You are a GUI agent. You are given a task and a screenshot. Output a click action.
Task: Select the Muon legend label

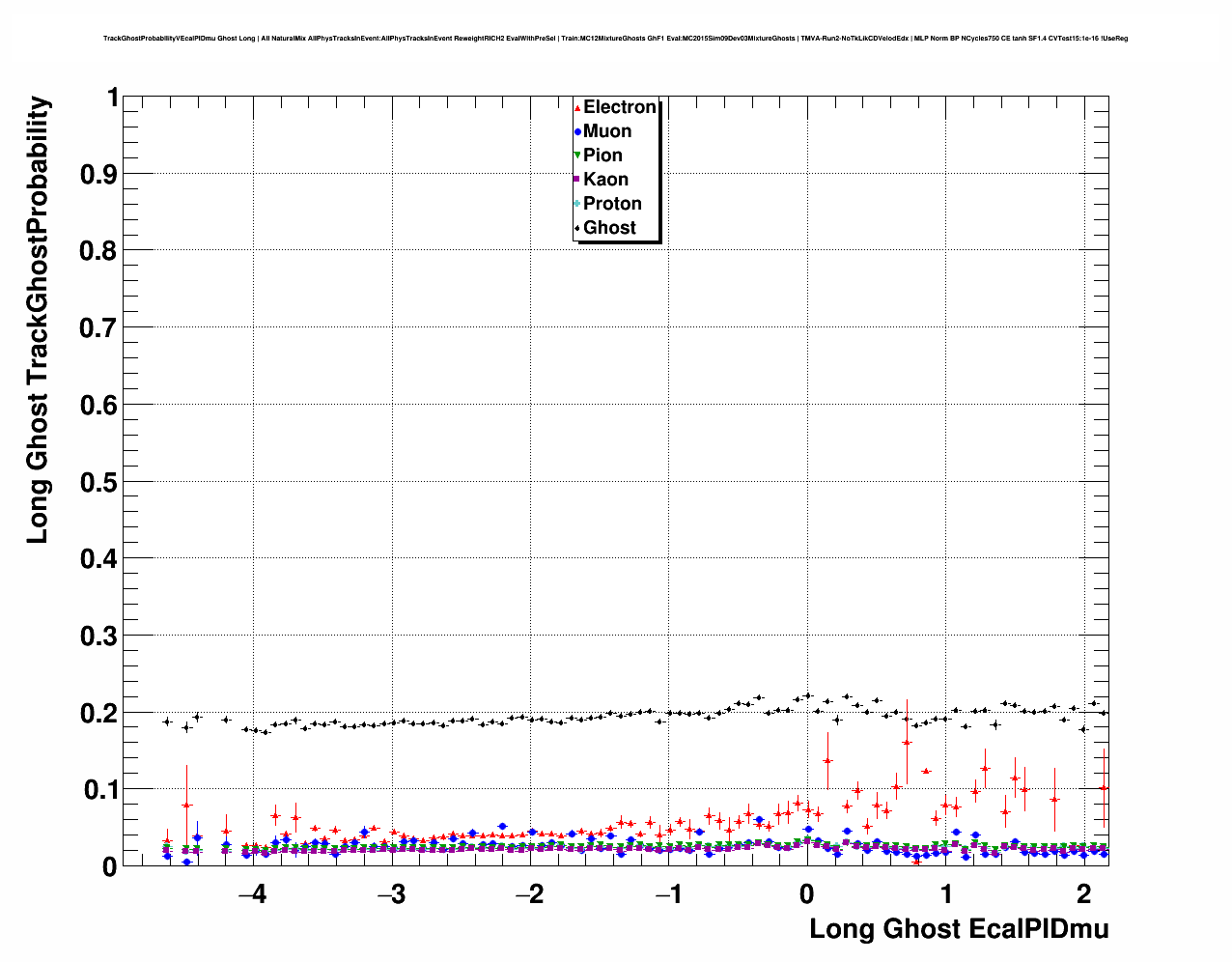pos(607,131)
